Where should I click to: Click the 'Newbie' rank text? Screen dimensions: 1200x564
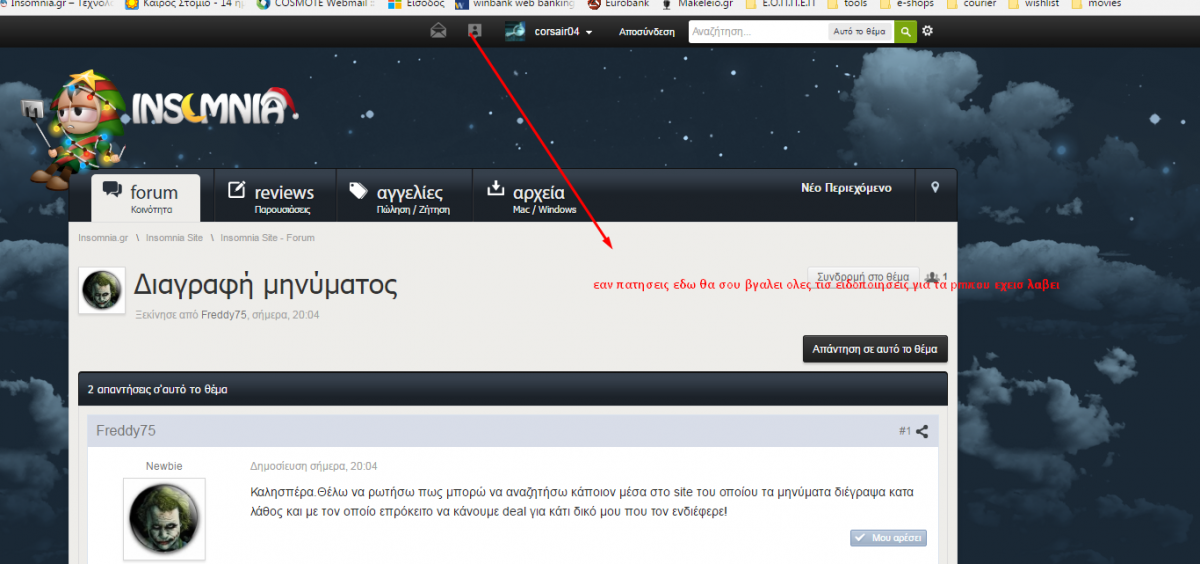point(164,466)
